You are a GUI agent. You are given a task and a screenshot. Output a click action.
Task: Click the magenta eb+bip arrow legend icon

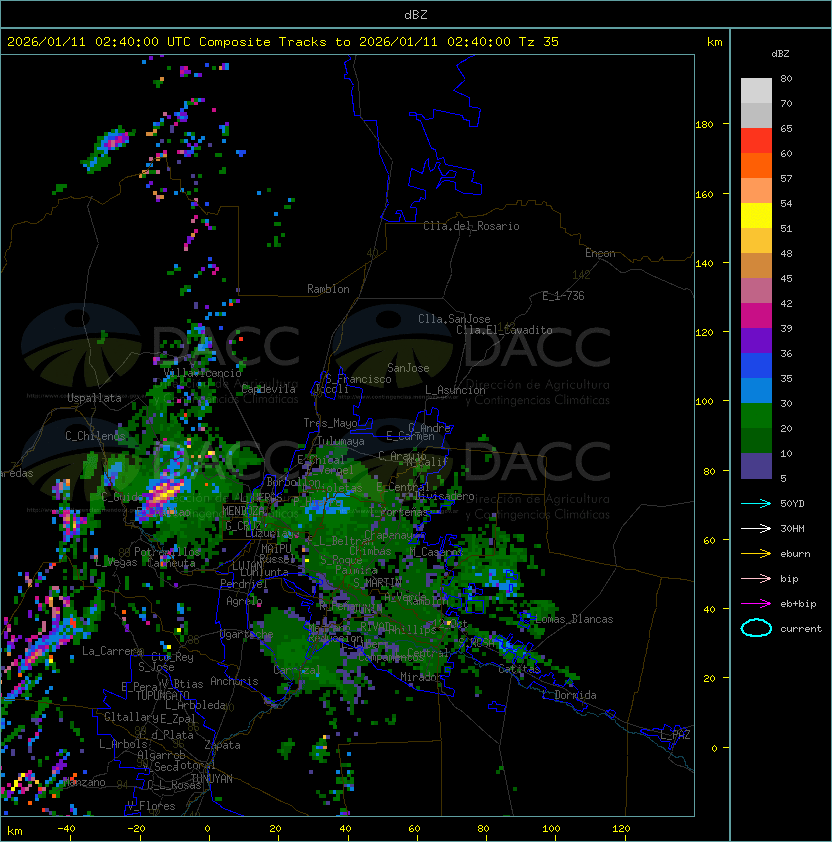point(756,604)
